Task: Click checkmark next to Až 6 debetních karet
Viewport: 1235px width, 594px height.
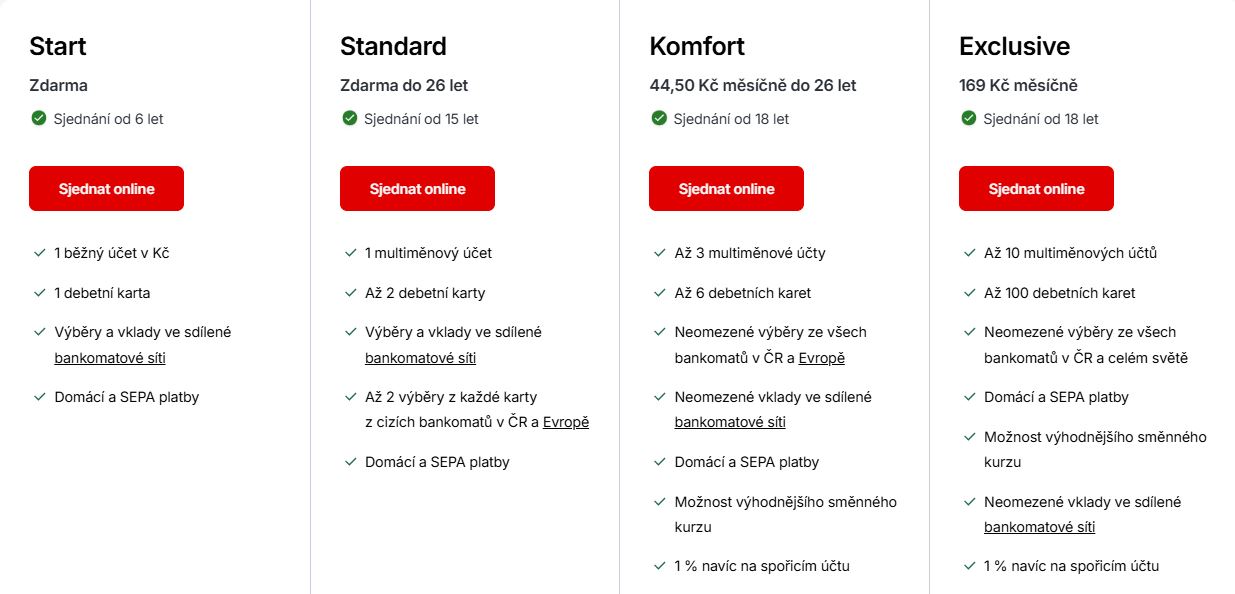Action: click(659, 293)
